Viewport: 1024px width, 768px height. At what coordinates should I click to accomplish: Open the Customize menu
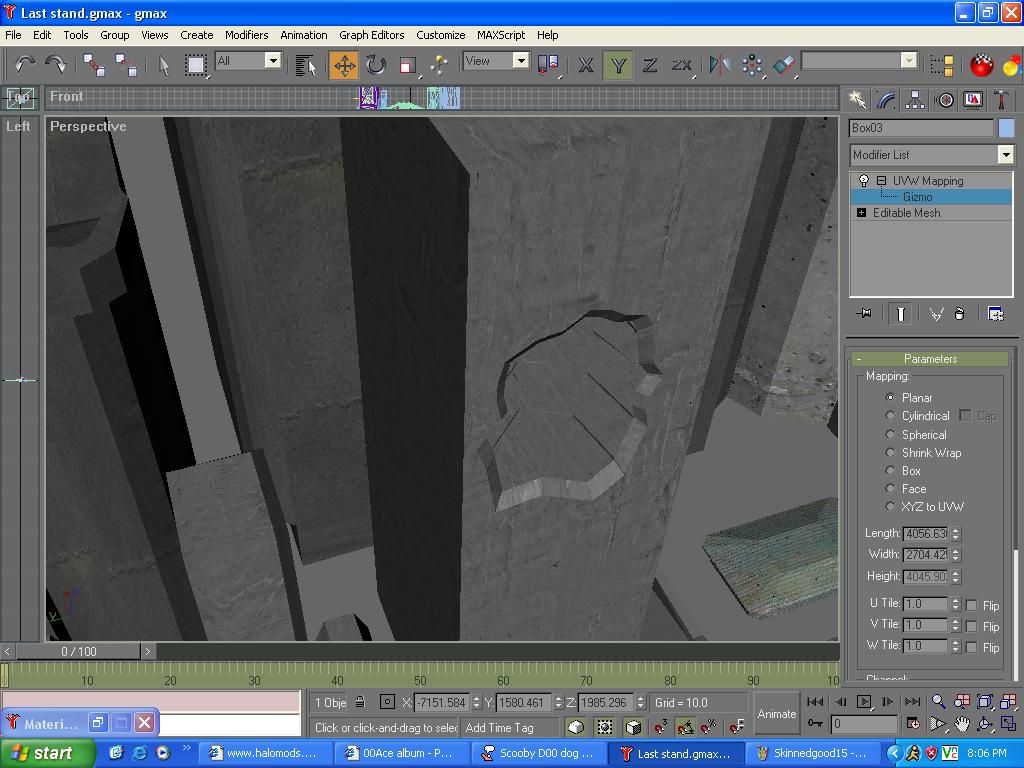pyautogui.click(x=441, y=35)
